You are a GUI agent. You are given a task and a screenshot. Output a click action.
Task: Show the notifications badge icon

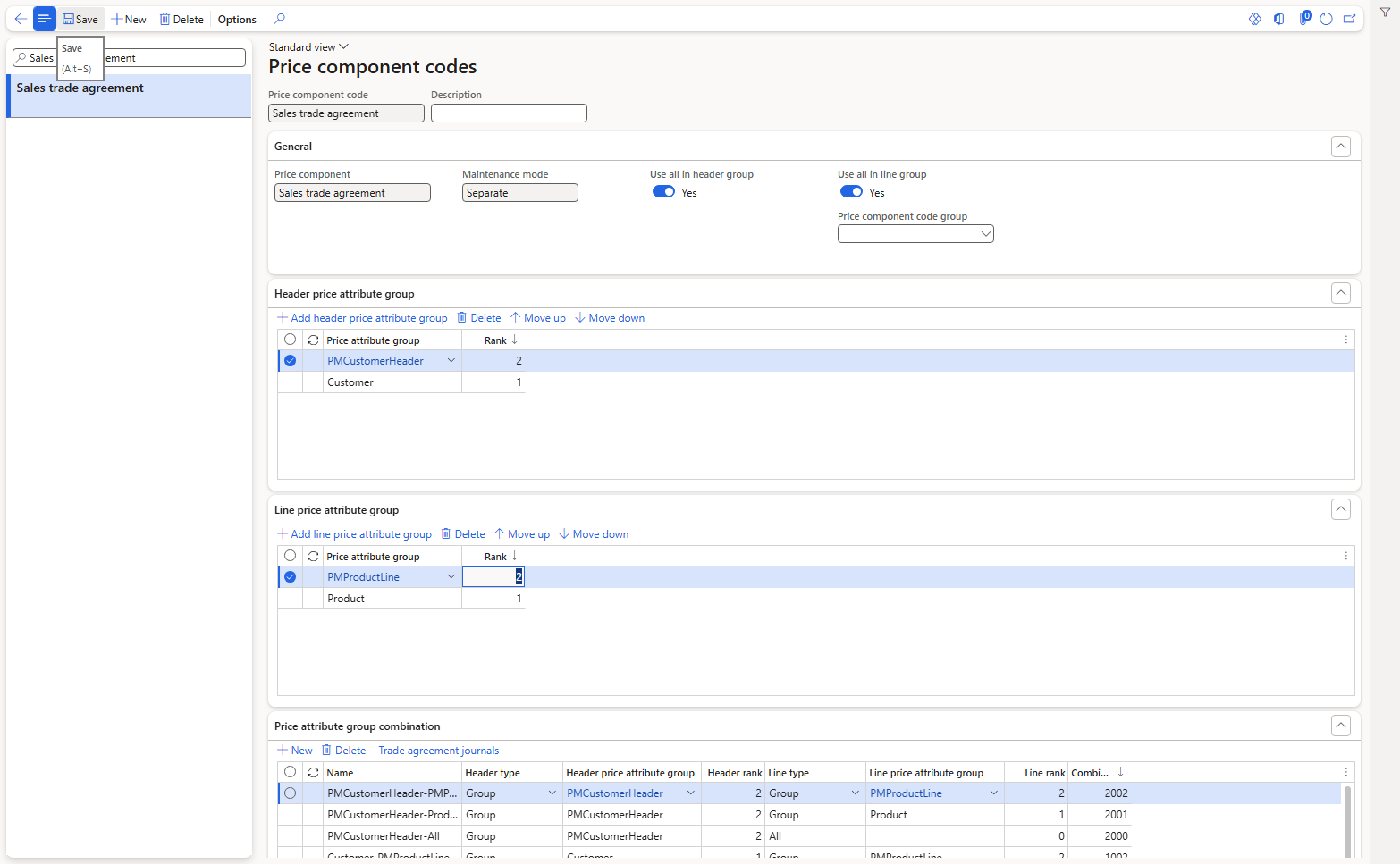pyautogui.click(x=1304, y=18)
